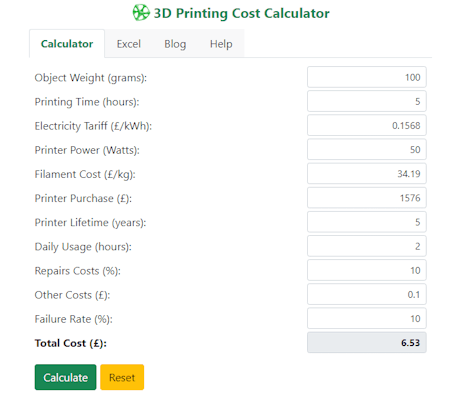
Task: Select the Printer Purchase price field
Action: pos(367,198)
